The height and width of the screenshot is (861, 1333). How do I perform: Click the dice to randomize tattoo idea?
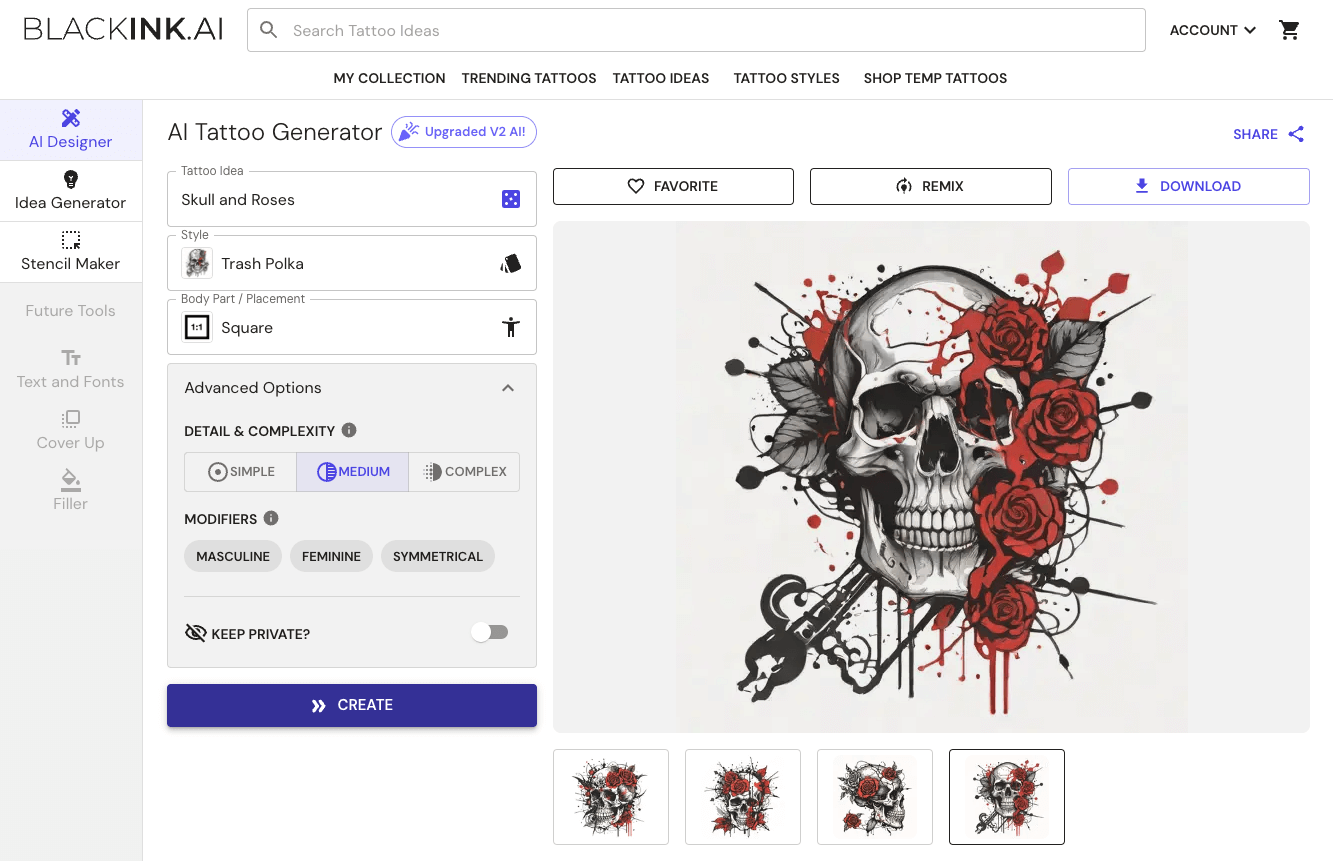511,198
